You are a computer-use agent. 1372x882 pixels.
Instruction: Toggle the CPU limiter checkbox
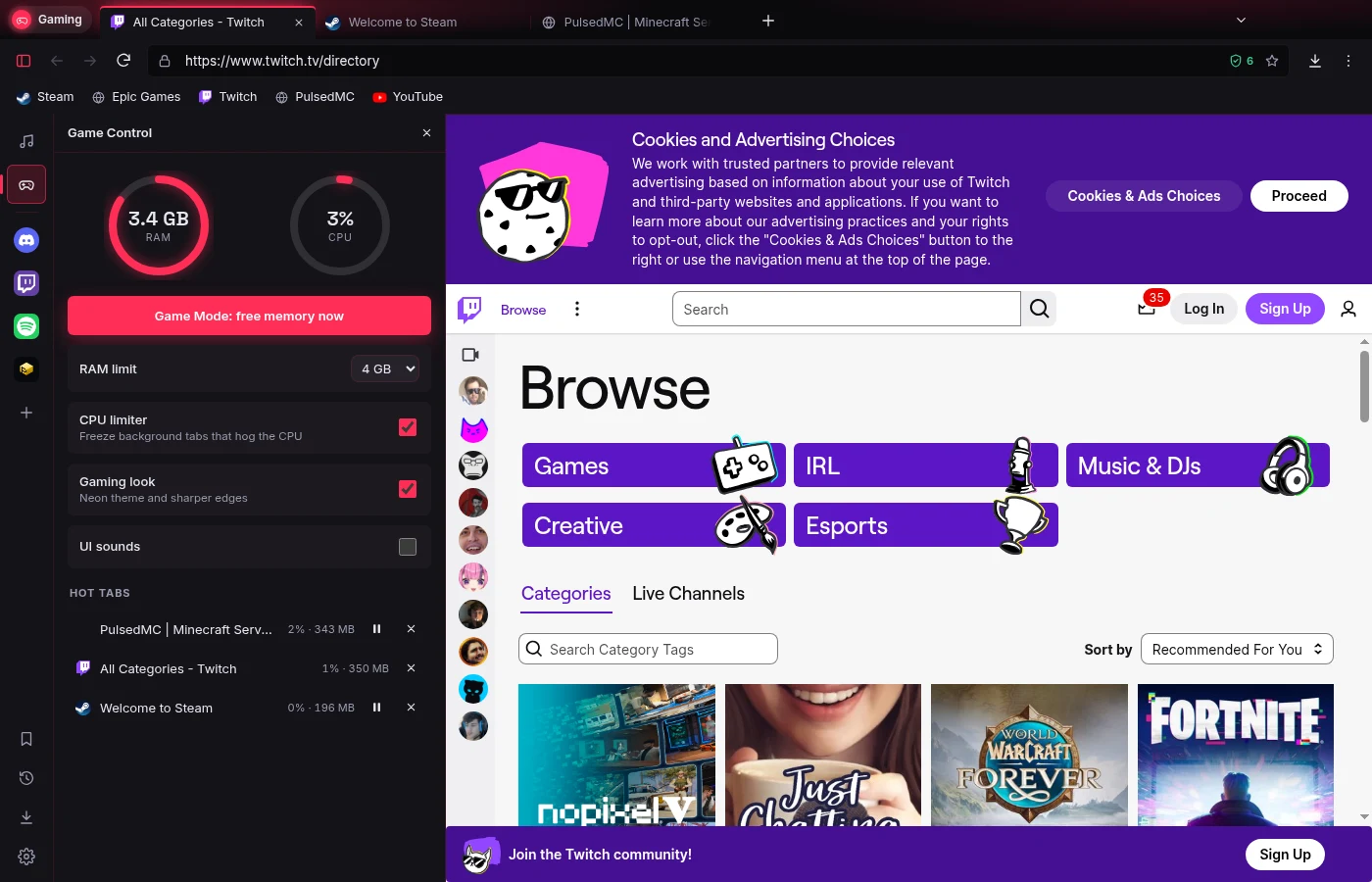coord(408,427)
